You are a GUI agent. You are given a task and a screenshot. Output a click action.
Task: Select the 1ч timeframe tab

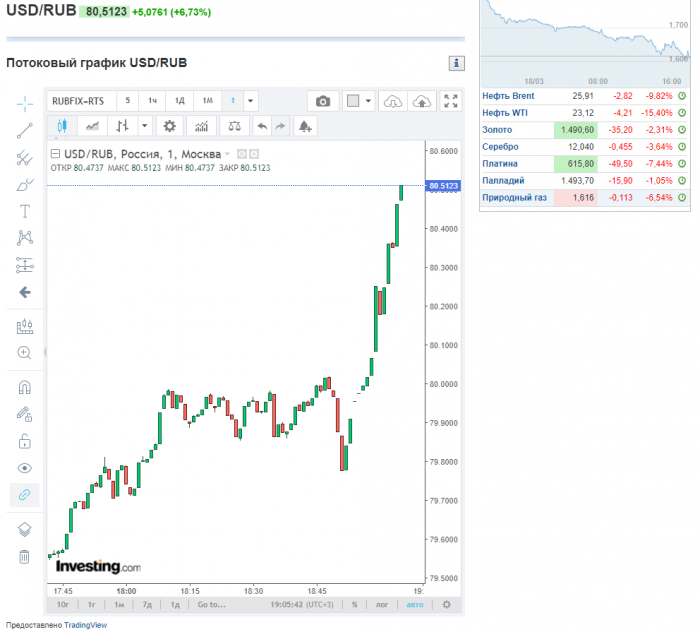[x=153, y=101]
